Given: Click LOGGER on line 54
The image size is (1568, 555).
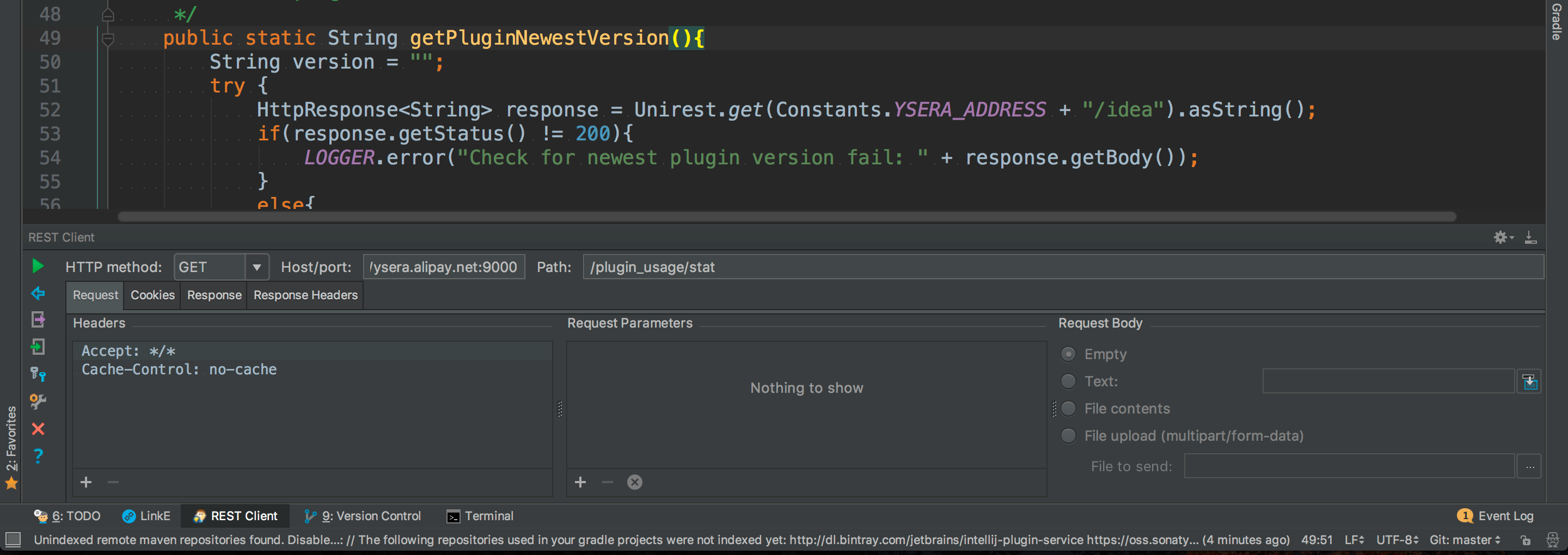Looking at the screenshot, I should [x=339, y=158].
